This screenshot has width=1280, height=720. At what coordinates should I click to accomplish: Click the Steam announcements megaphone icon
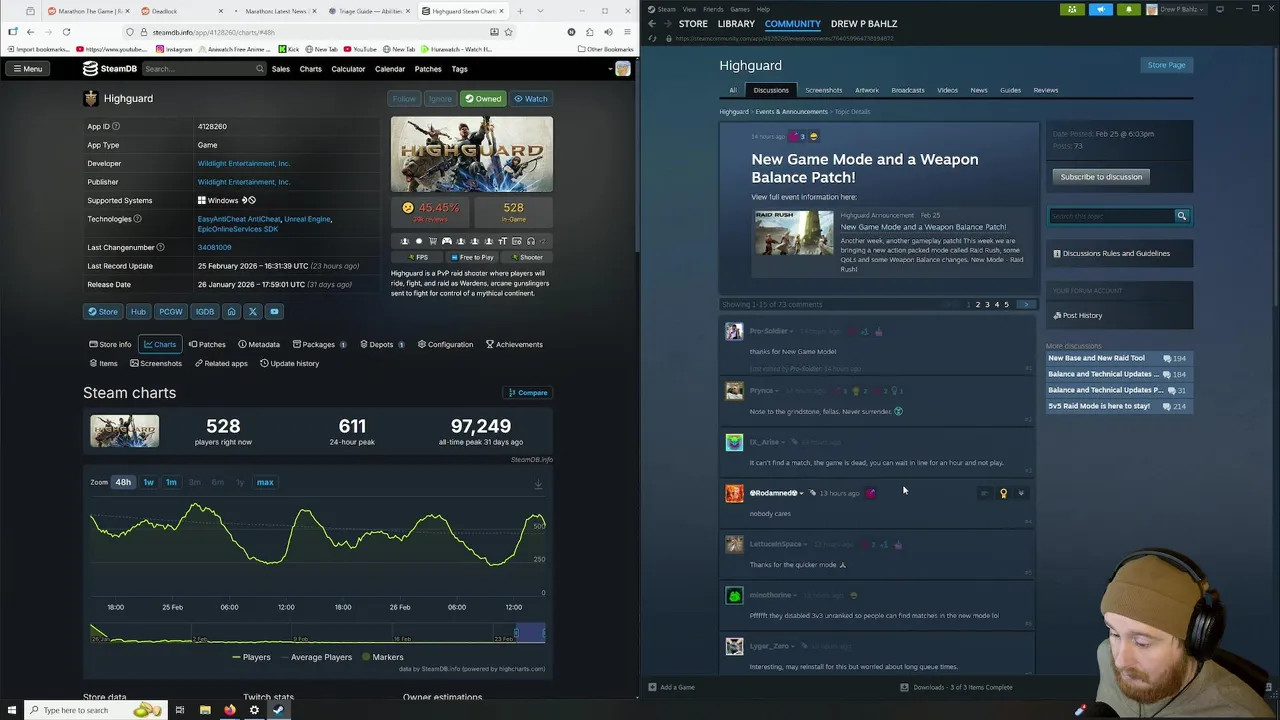tap(1100, 10)
